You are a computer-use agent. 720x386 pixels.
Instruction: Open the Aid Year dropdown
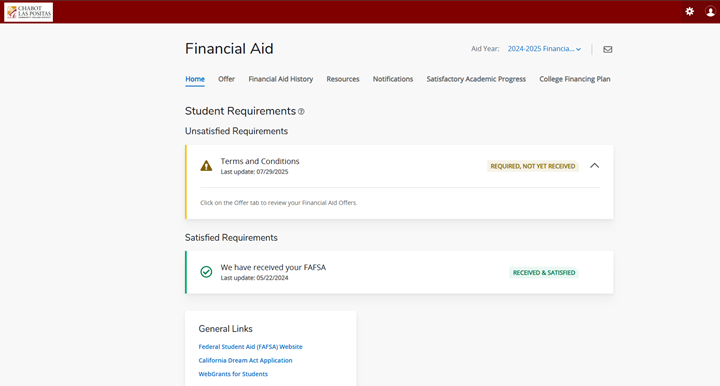coord(544,49)
